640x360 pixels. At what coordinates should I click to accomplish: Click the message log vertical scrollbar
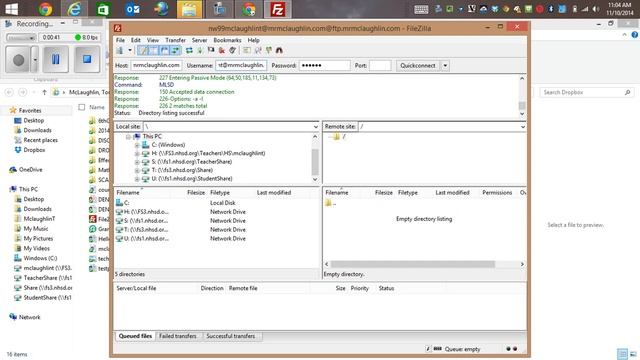coord(522,96)
